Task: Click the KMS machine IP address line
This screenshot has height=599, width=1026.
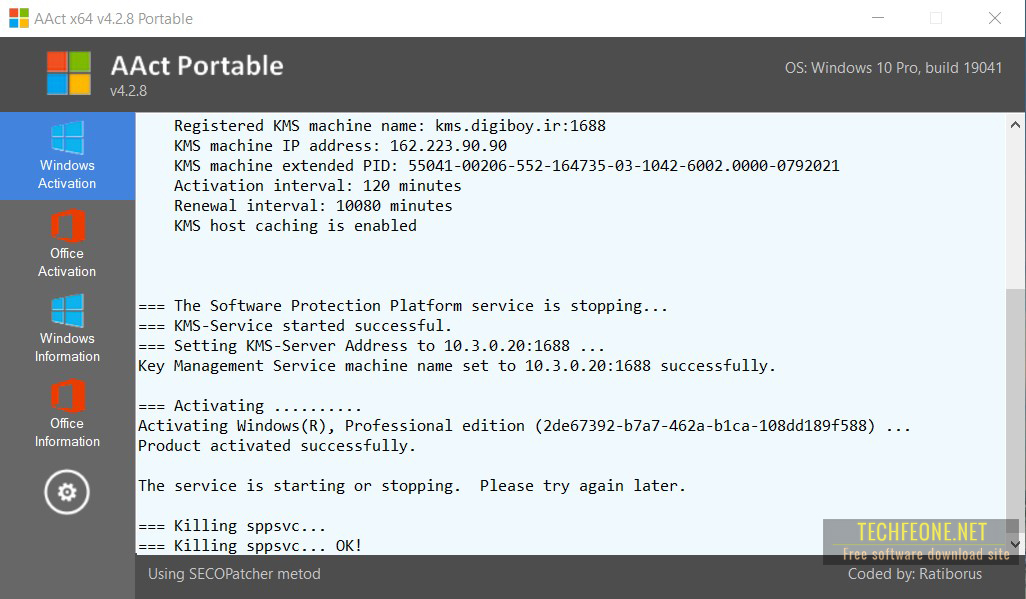Action: tap(340, 146)
